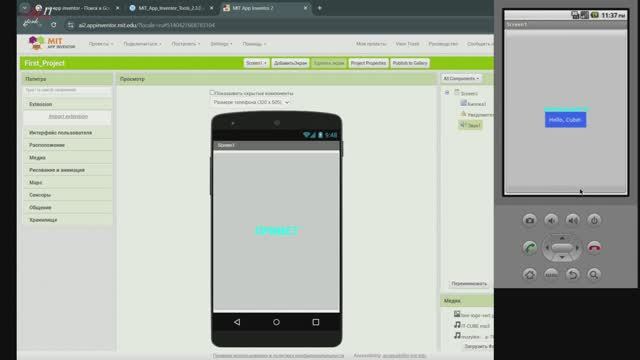640x360 pixels.
Task: Expand the Медиа palette section
Action: (68, 158)
